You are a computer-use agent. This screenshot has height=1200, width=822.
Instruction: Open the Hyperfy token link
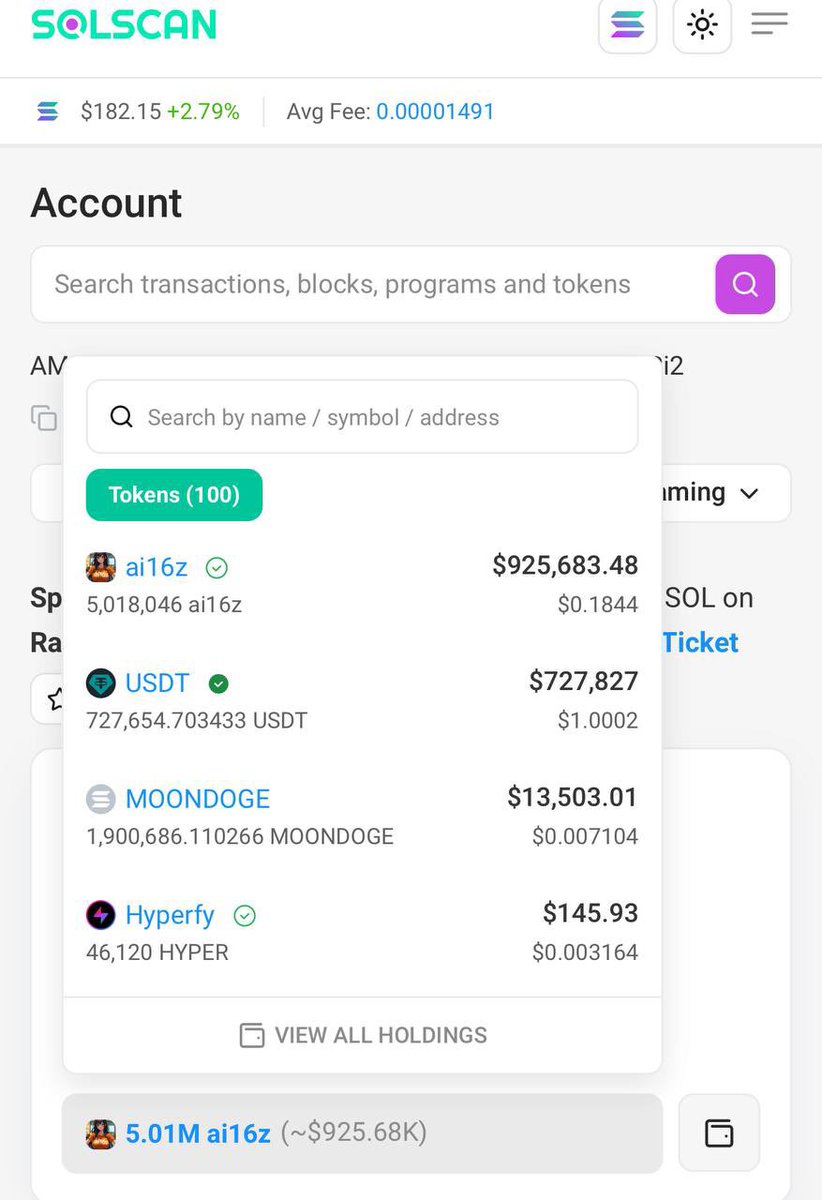point(170,916)
